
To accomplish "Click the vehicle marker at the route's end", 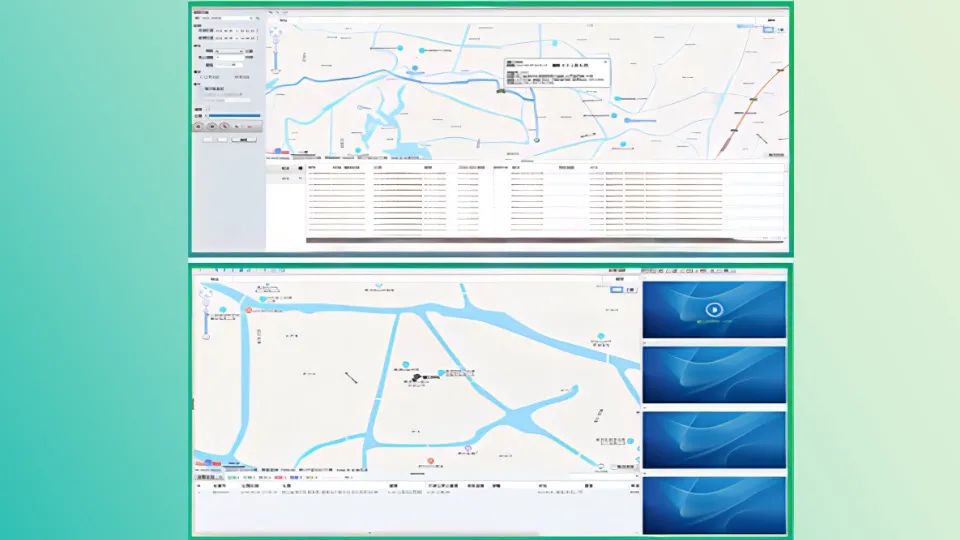I will click(535, 140).
